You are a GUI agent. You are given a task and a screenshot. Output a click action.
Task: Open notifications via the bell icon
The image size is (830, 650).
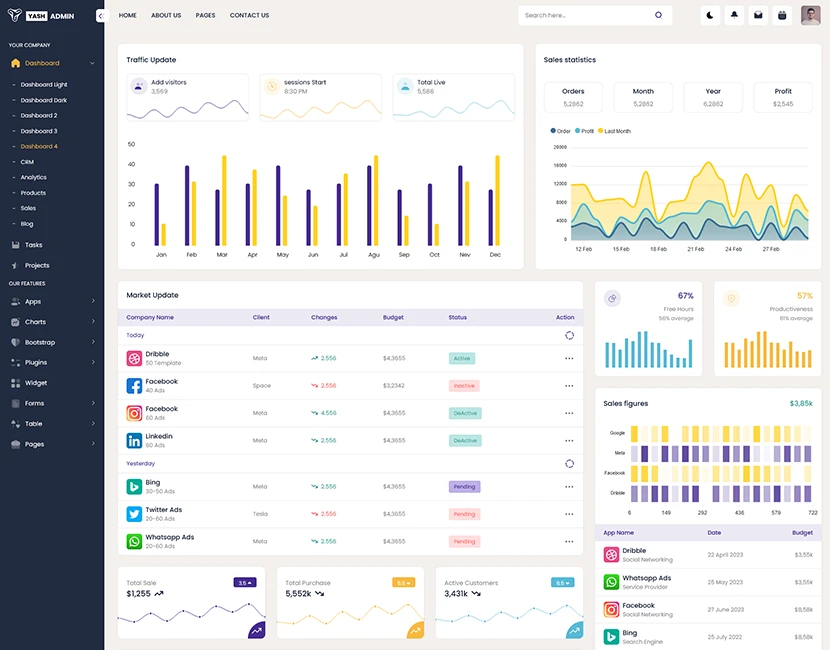pyautogui.click(x=734, y=15)
